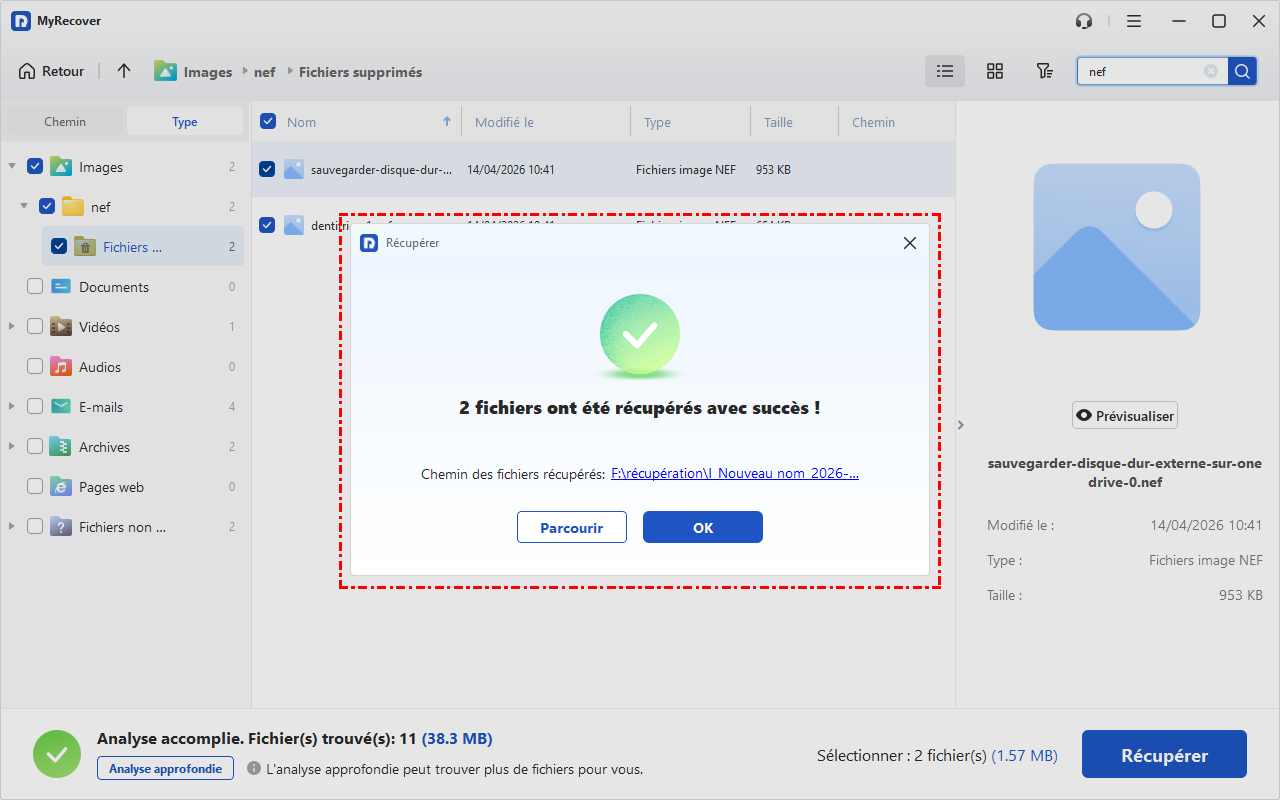Screen dimensions: 1280x800
Task: Open the recovered files path link
Action: click(x=734, y=474)
